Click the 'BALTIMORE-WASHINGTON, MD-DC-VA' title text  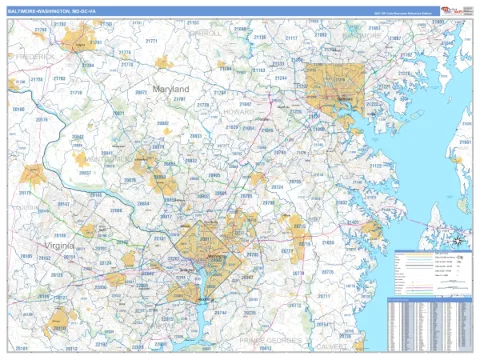(x=52, y=11)
